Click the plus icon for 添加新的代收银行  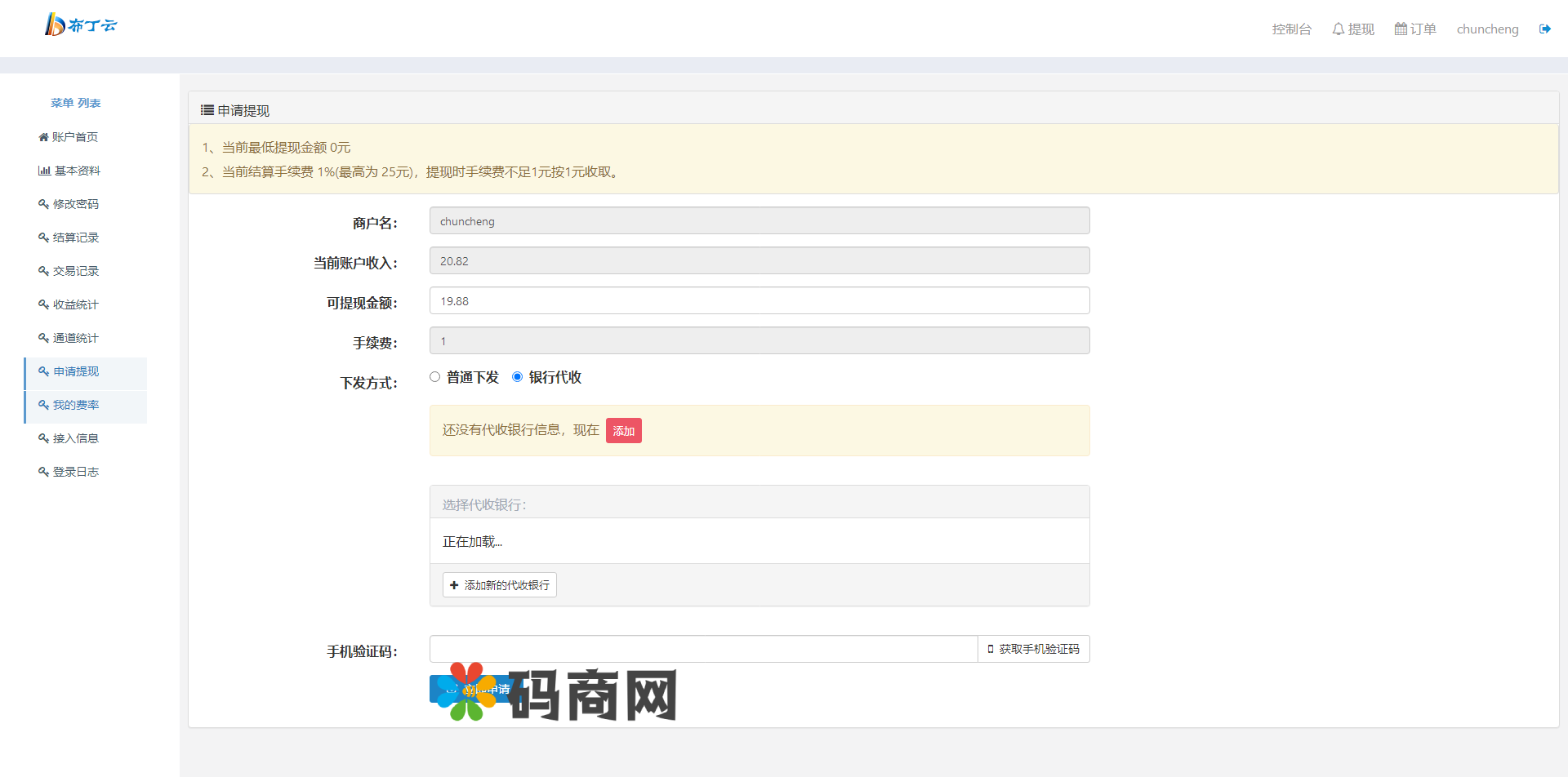pyautogui.click(x=454, y=585)
